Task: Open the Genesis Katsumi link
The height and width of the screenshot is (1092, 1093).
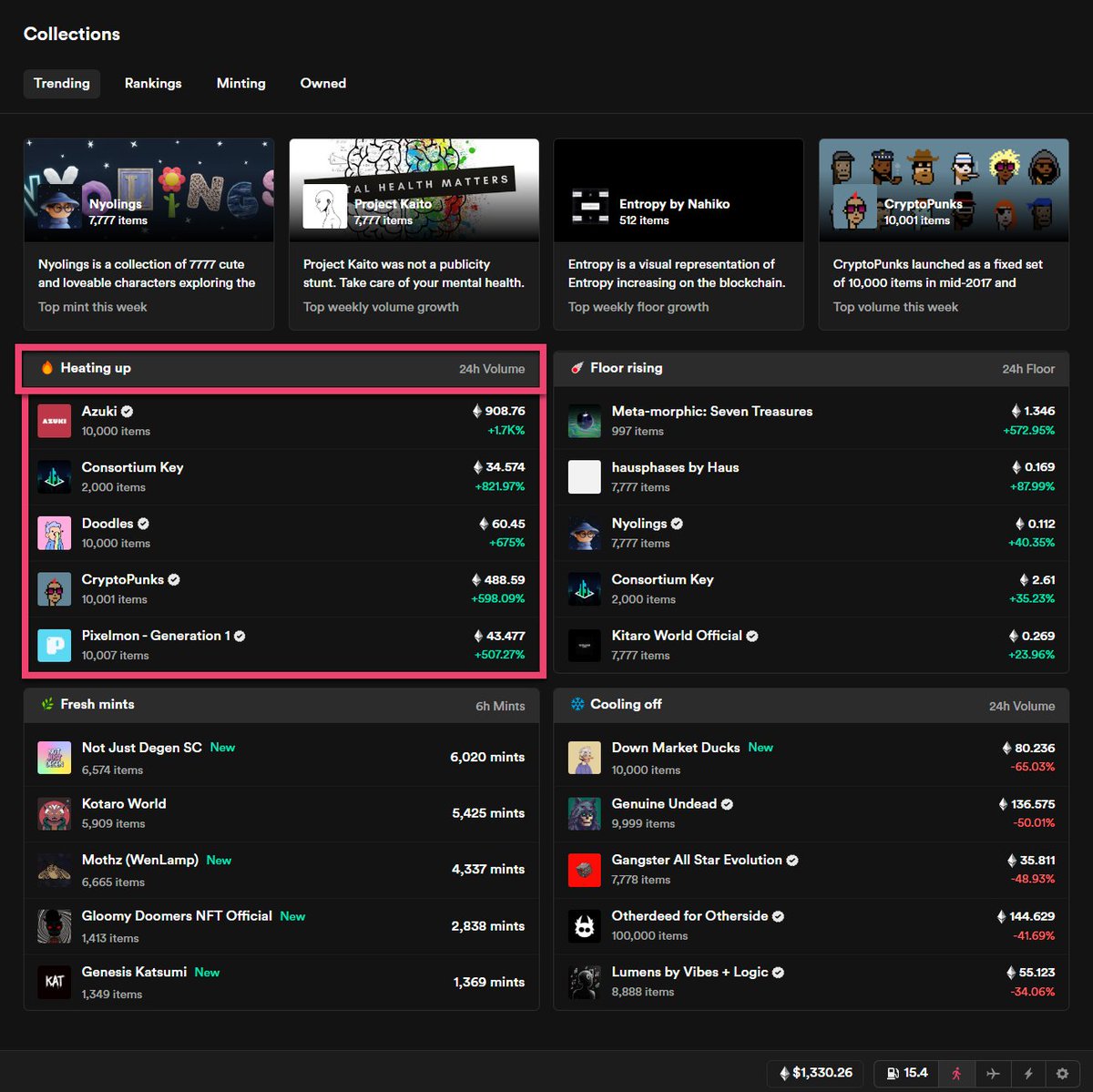Action: pos(134,972)
